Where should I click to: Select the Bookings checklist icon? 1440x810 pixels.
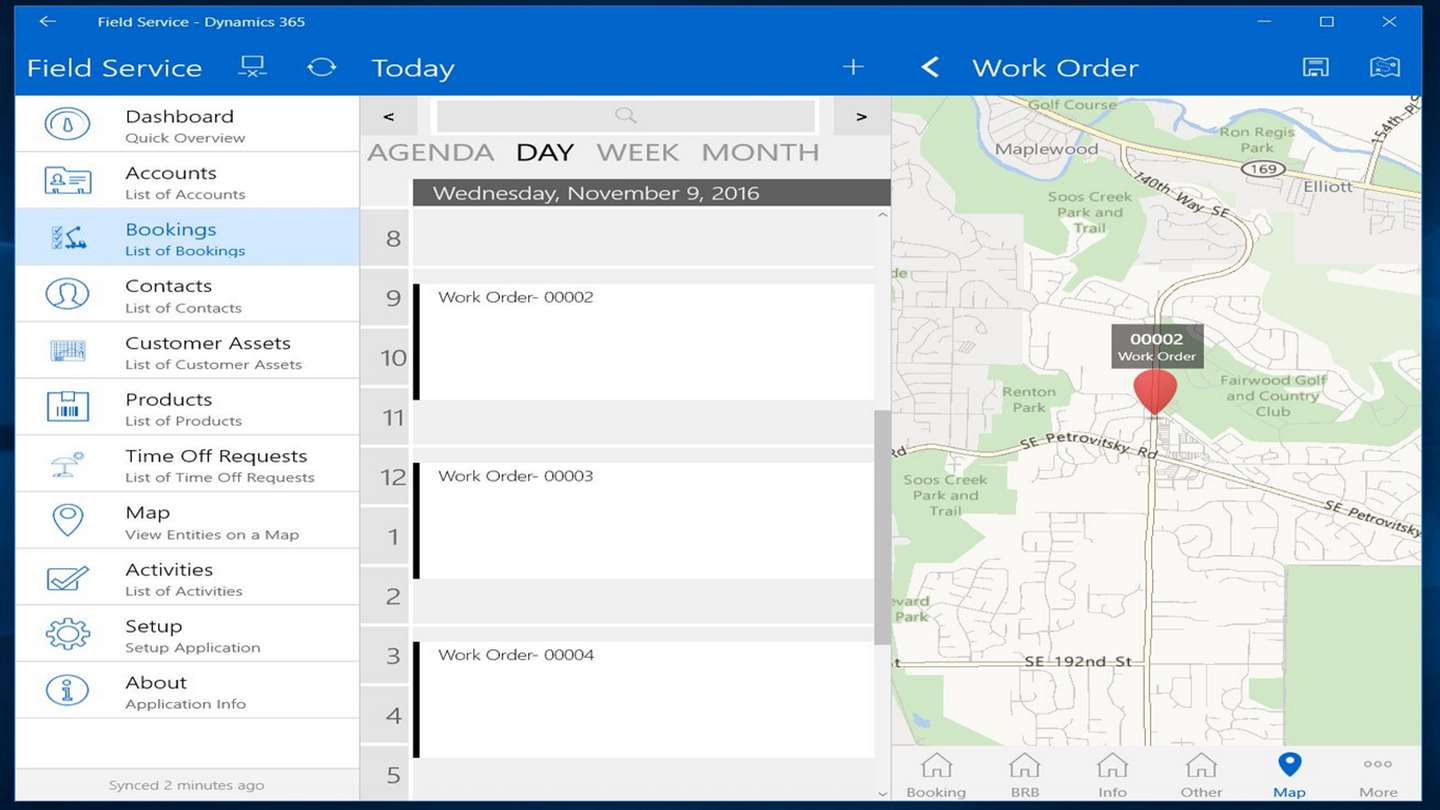(x=68, y=237)
